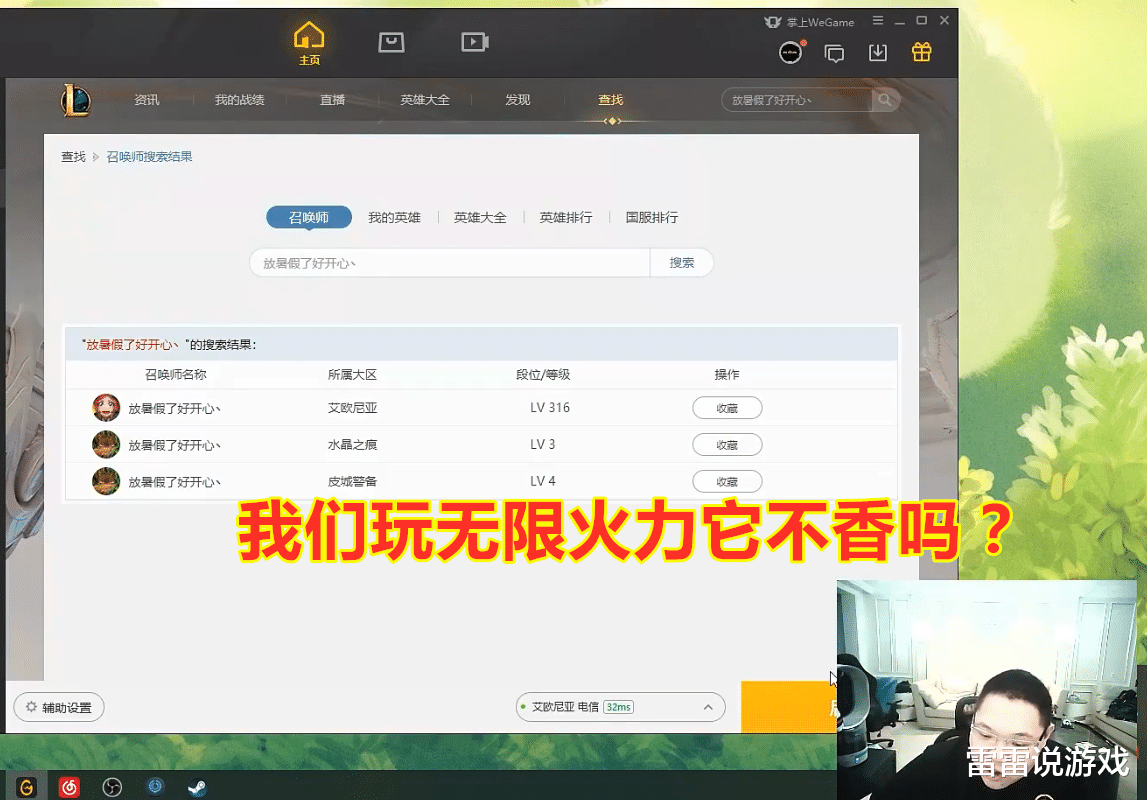Open the hamburger menu icon in title bar

(x=878, y=20)
